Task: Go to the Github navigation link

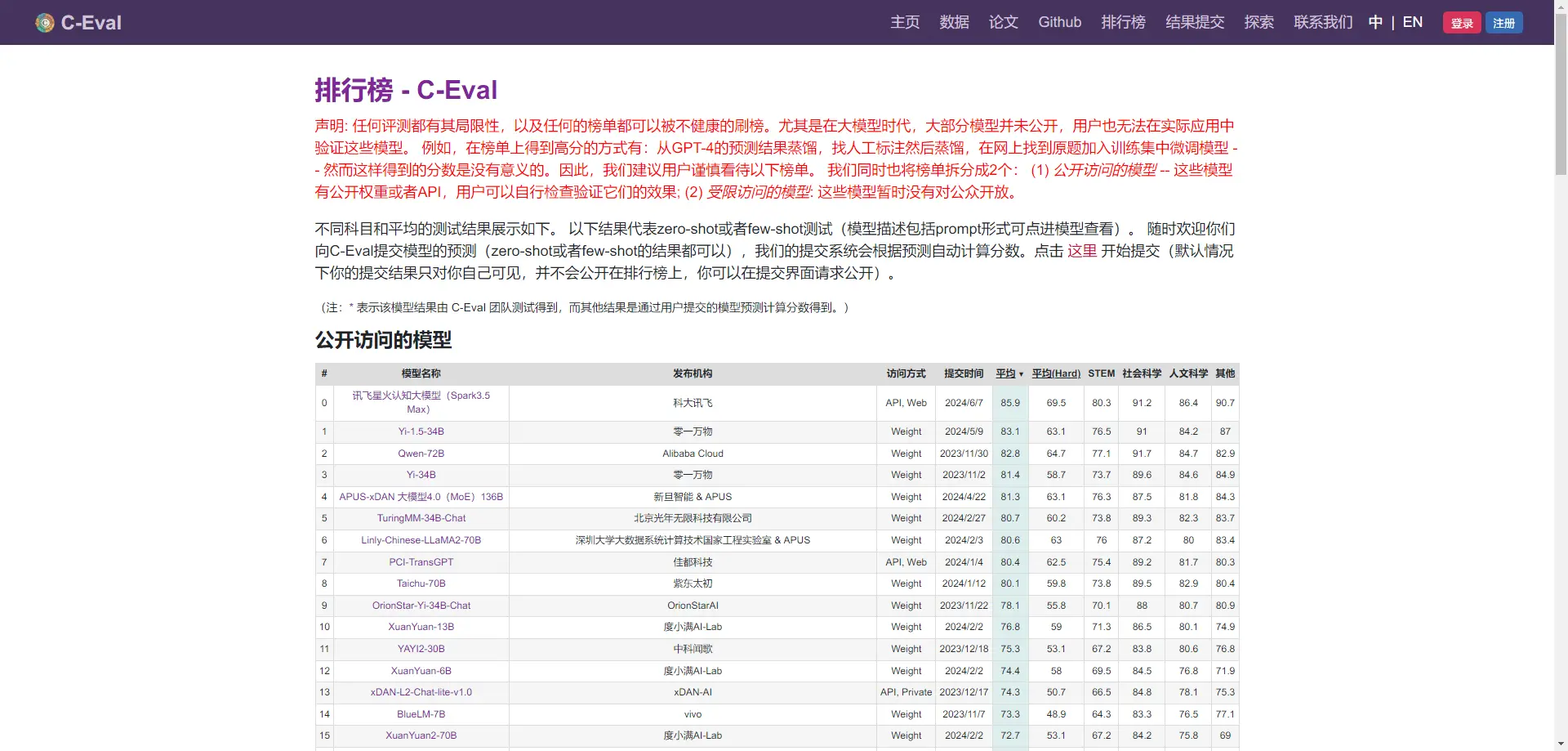Action: coord(1060,22)
